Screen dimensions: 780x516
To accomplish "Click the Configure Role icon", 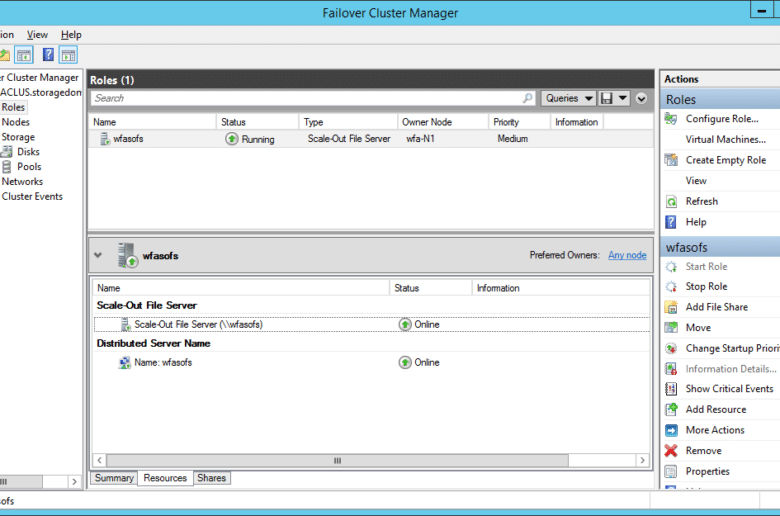I will coord(671,119).
